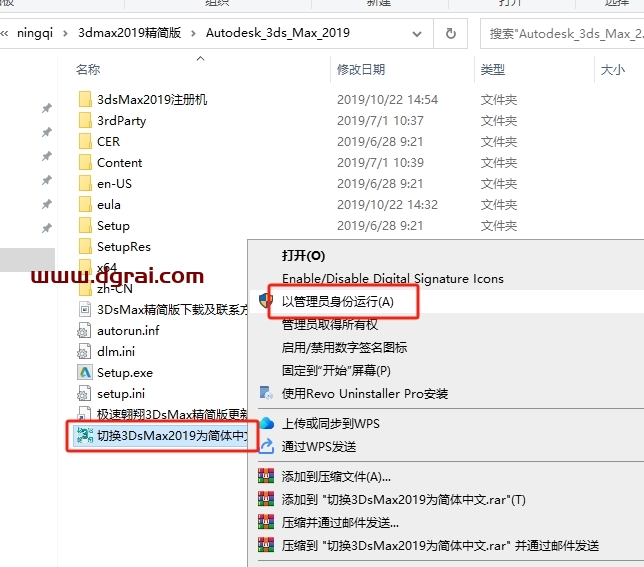Select the Setup.exe file name
This screenshot has width=644, height=567.
[x=125, y=373]
